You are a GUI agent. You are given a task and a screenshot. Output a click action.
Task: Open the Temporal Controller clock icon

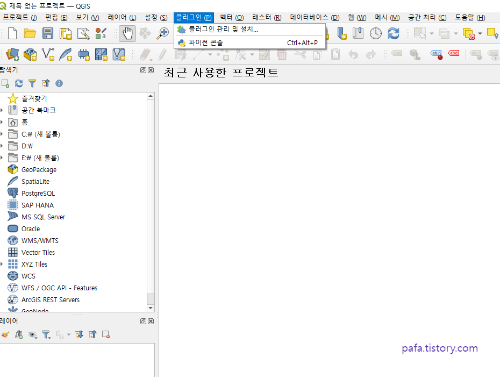(x=376, y=33)
